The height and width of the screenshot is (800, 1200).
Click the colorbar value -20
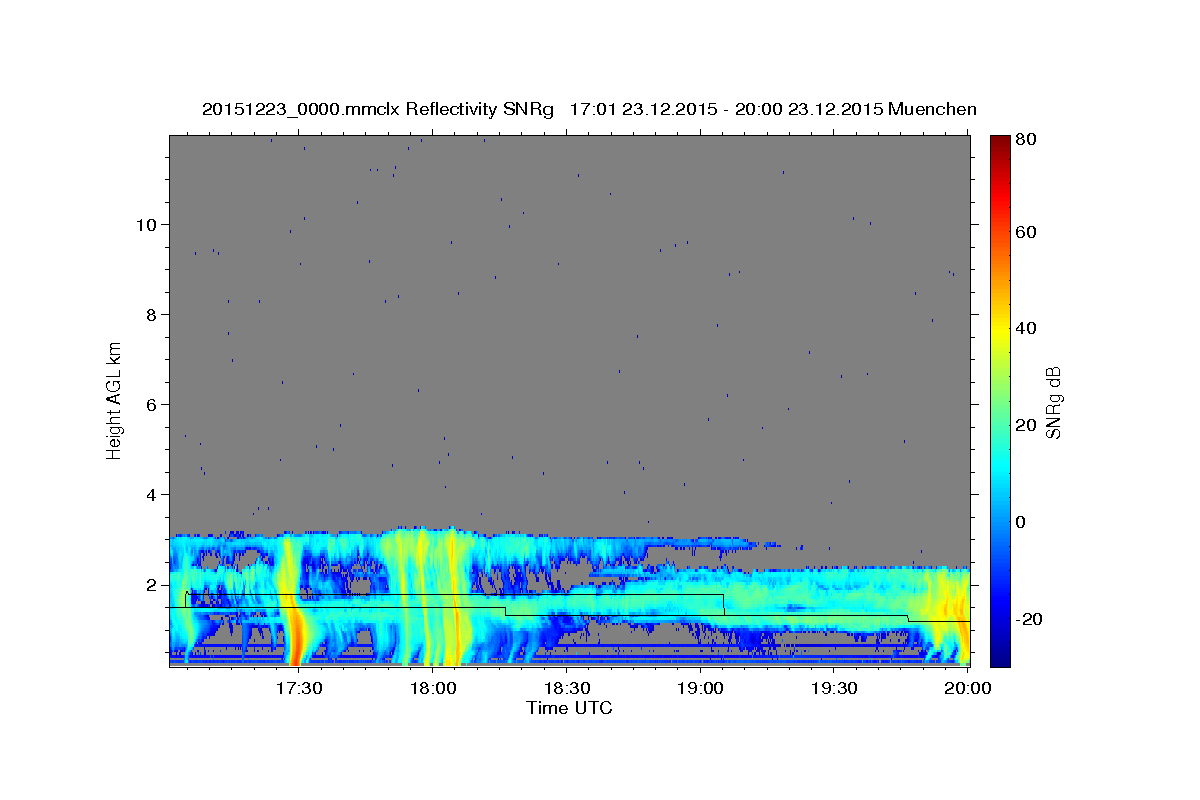pos(1029,619)
